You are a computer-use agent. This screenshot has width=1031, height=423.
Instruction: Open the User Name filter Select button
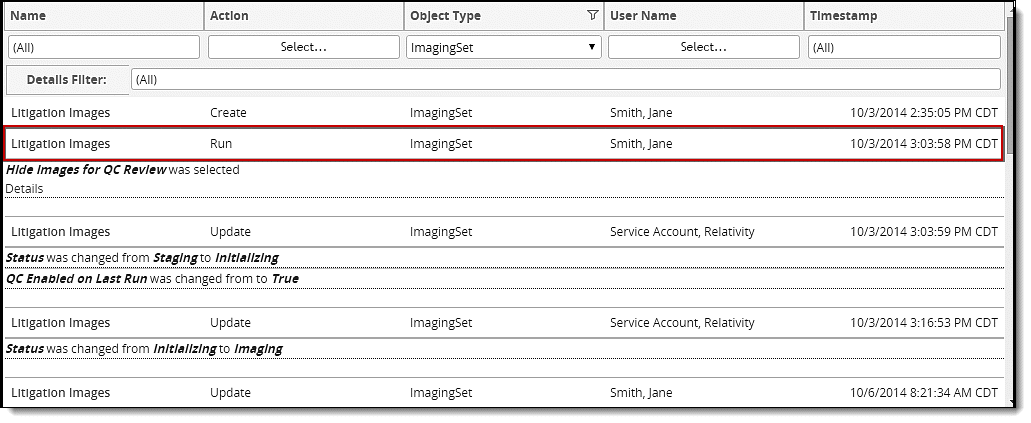point(703,47)
